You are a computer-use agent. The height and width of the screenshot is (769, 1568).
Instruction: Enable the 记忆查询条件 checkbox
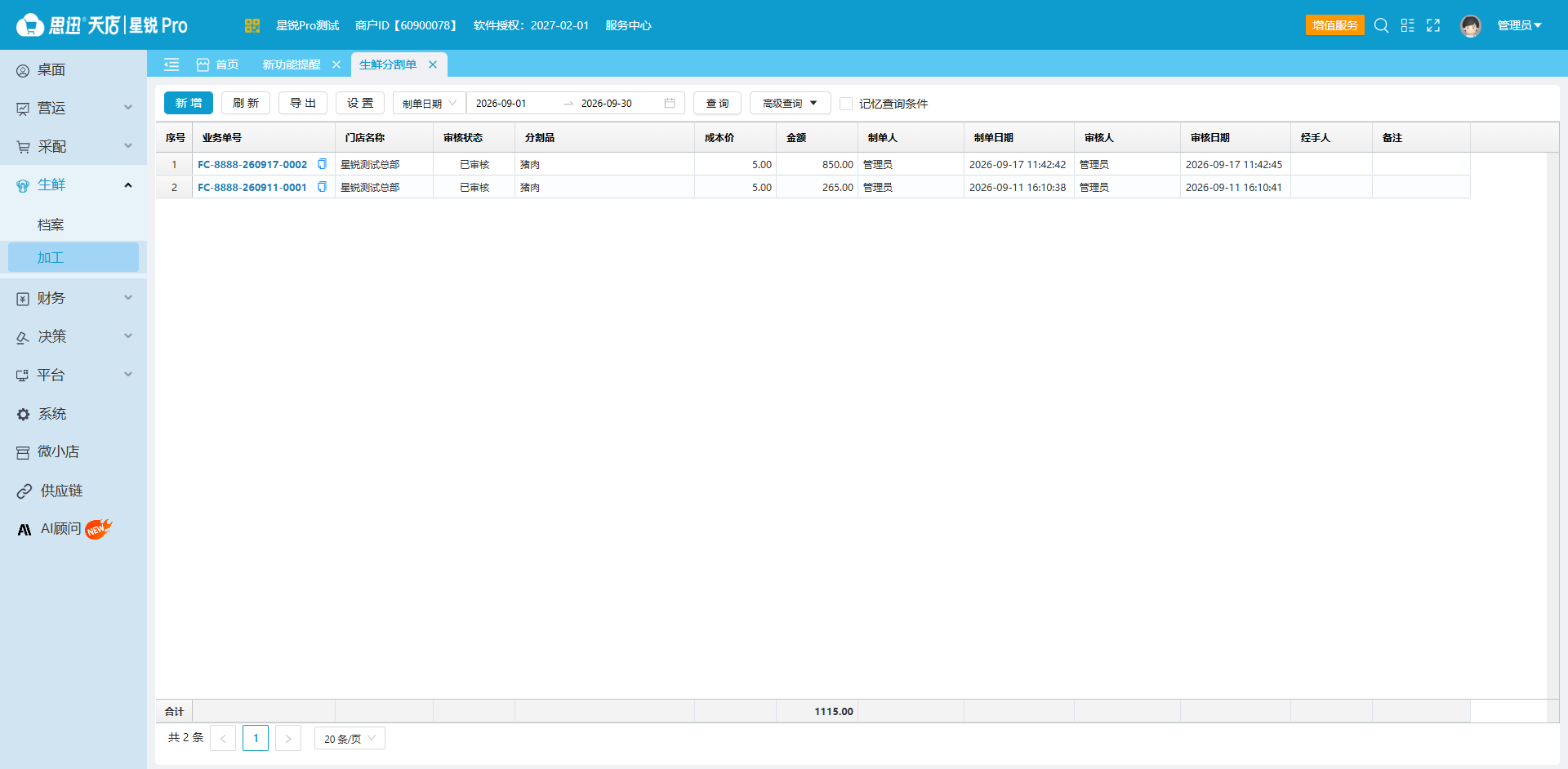[x=847, y=104]
